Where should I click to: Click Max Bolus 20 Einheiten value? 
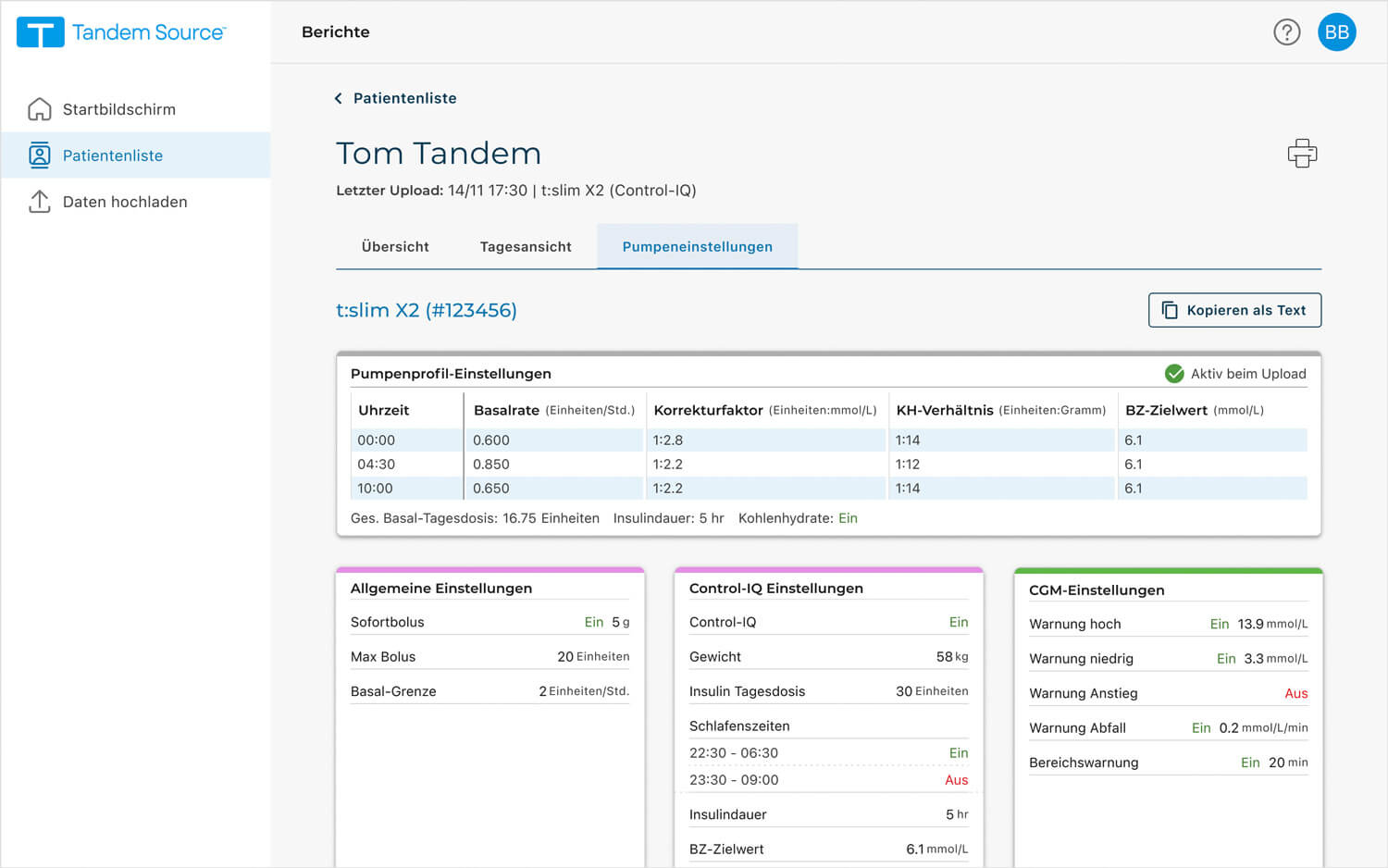pos(593,656)
